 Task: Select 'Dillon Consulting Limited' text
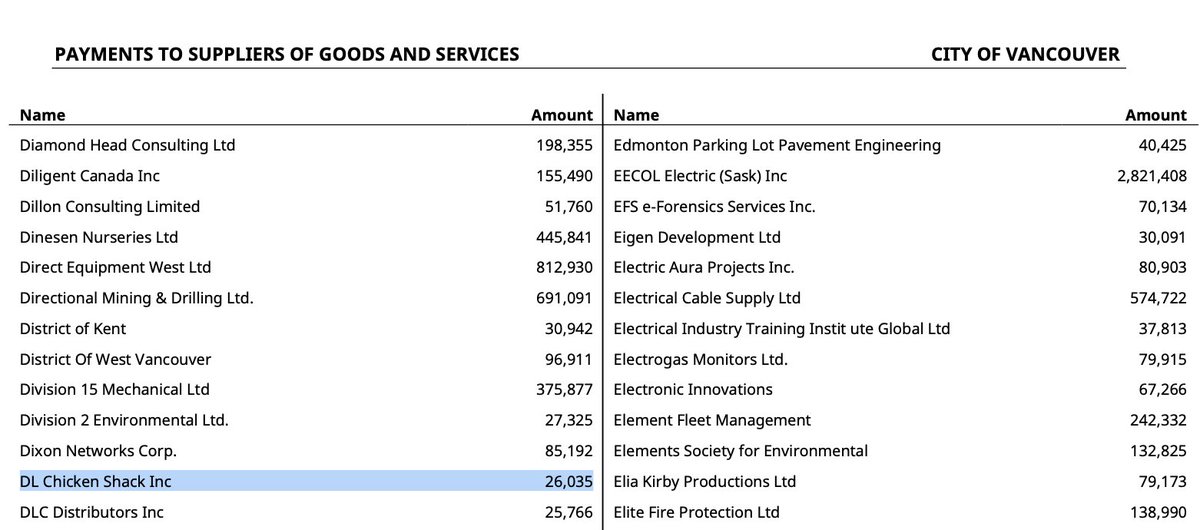pyautogui.click(x=109, y=206)
